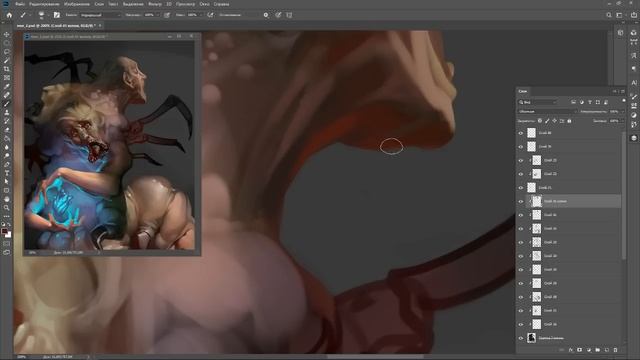
Task: Click the selected layer's thumbnail
Action: coord(537,201)
